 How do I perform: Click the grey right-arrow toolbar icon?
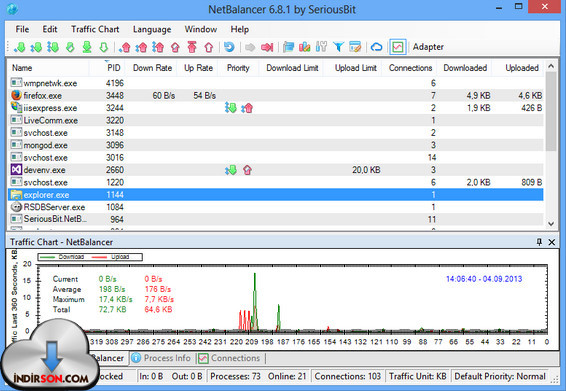tap(250, 47)
